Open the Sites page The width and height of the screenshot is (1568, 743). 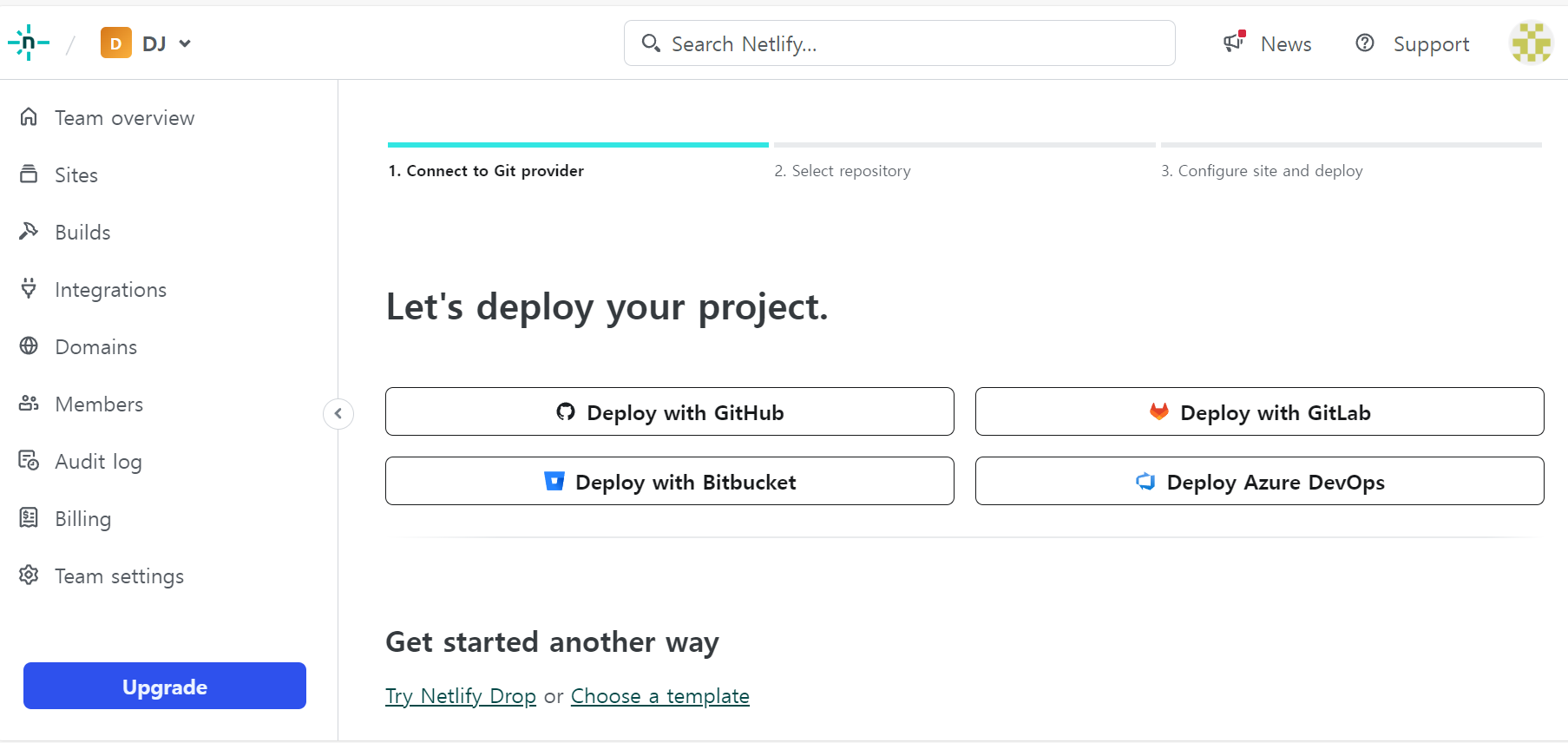click(x=76, y=175)
